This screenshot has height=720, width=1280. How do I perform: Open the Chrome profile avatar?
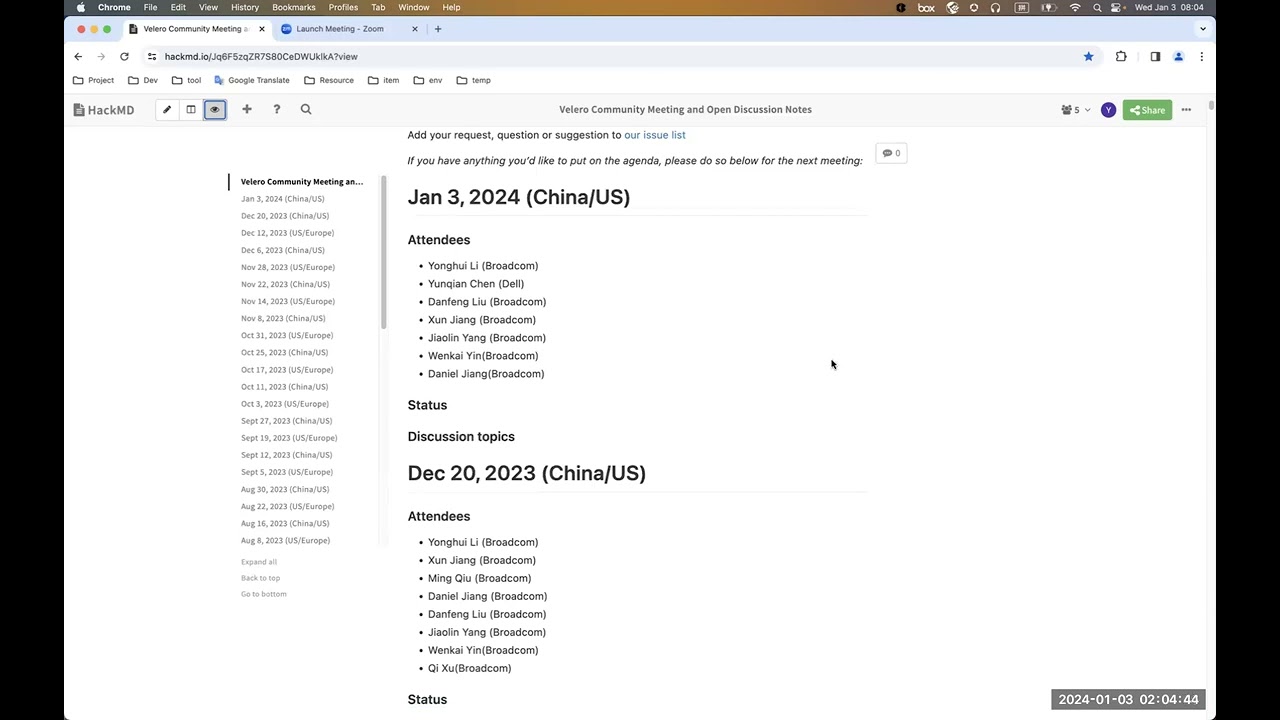click(x=1178, y=57)
